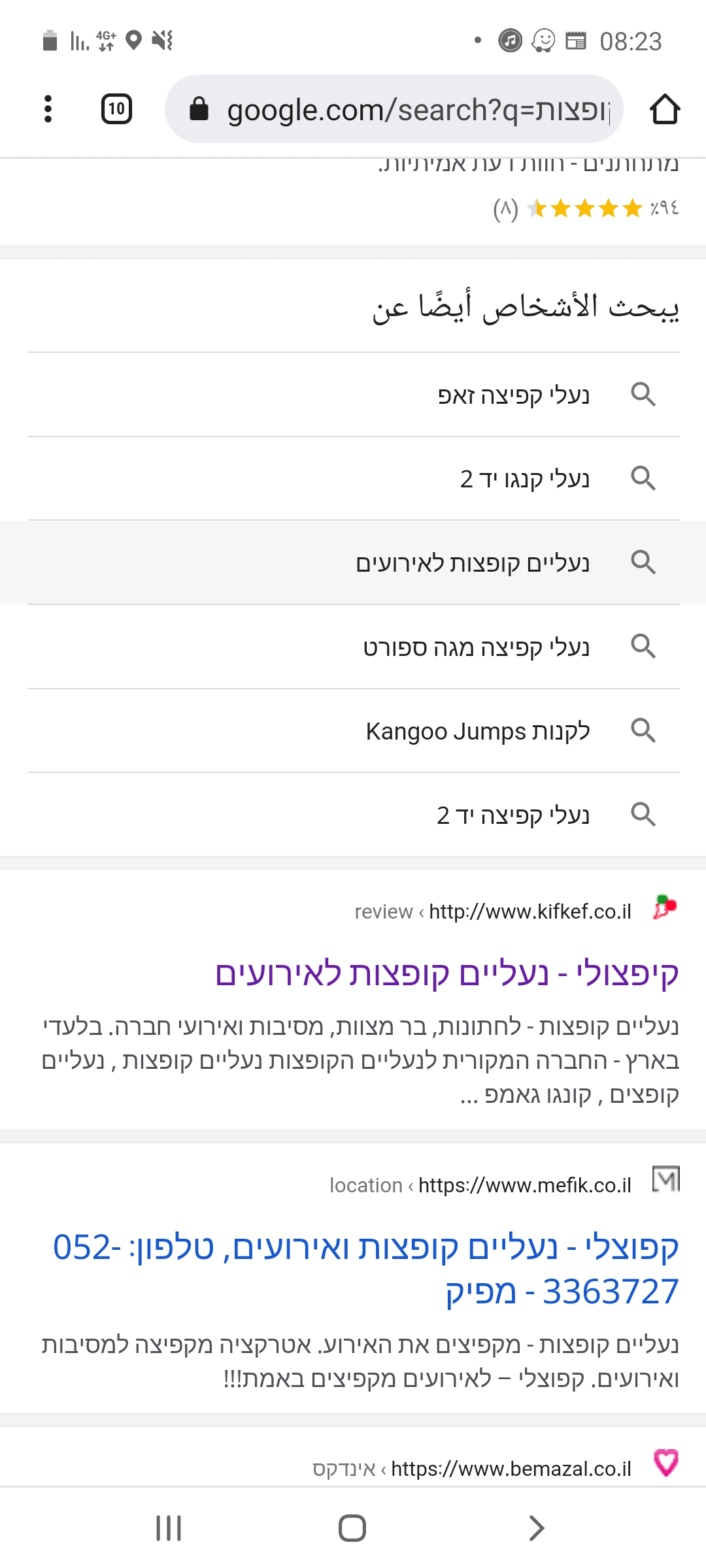The height and width of the screenshot is (1568, 706).
Task: Select suggestion 'נעלי קפיצה זאפ'
Action: tap(513, 395)
